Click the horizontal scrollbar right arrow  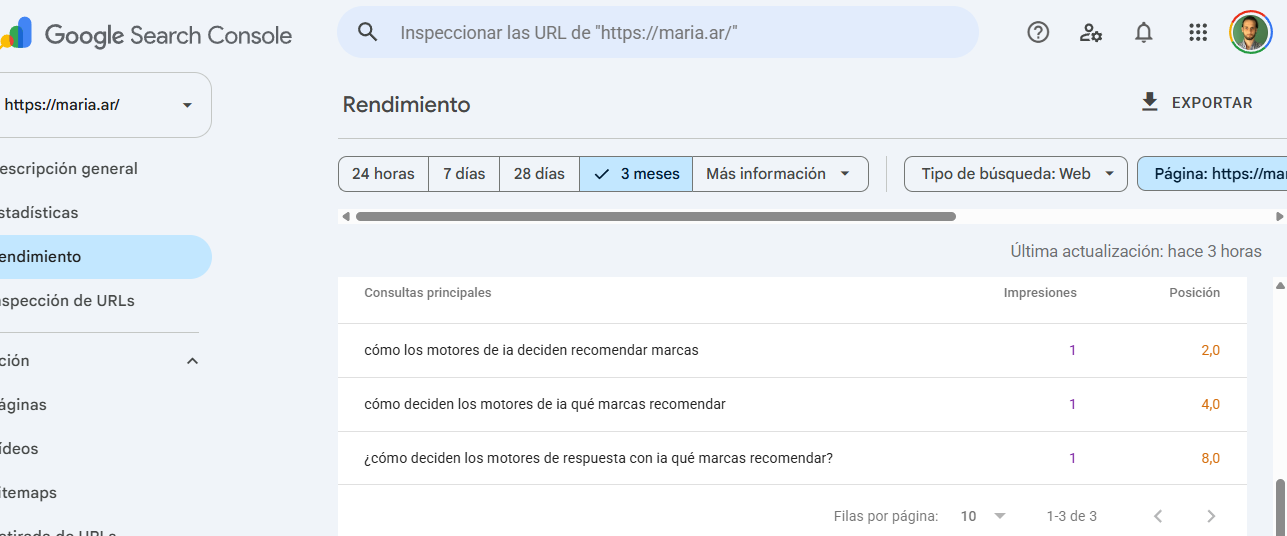1279,216
